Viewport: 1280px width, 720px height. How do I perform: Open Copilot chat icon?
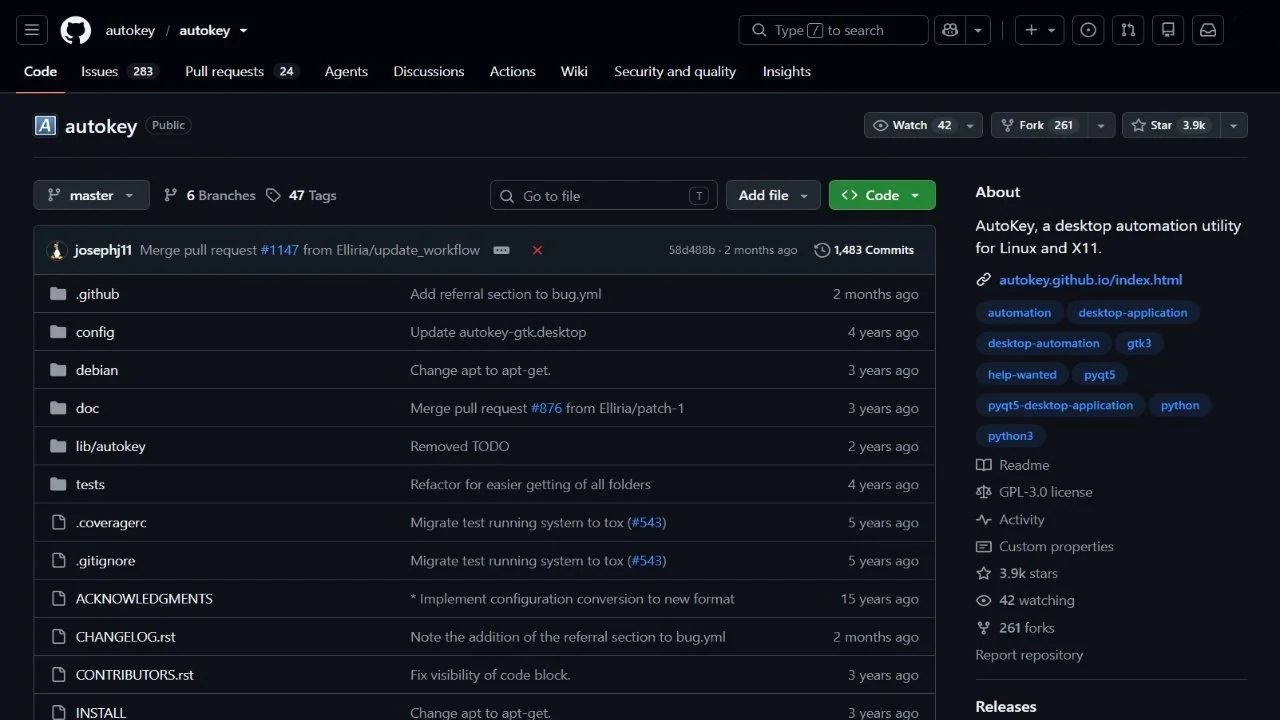[950, 30]
